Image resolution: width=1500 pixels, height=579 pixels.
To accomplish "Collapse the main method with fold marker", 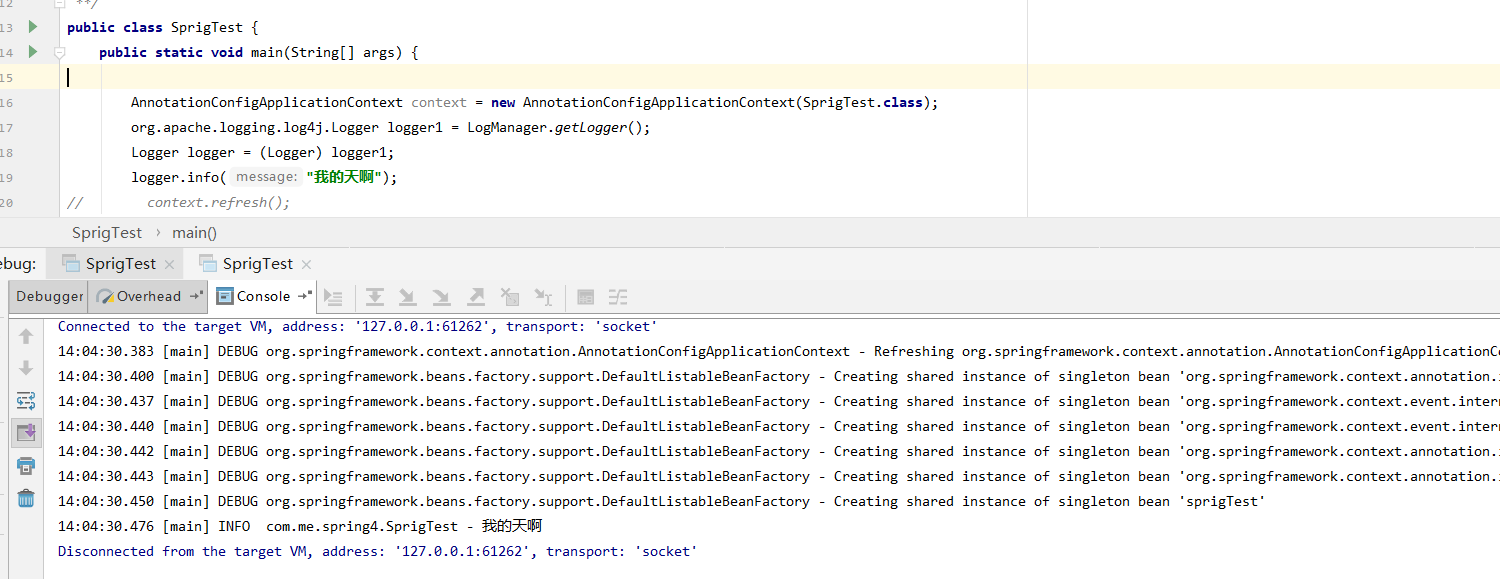I will click(x=58, y=52).
